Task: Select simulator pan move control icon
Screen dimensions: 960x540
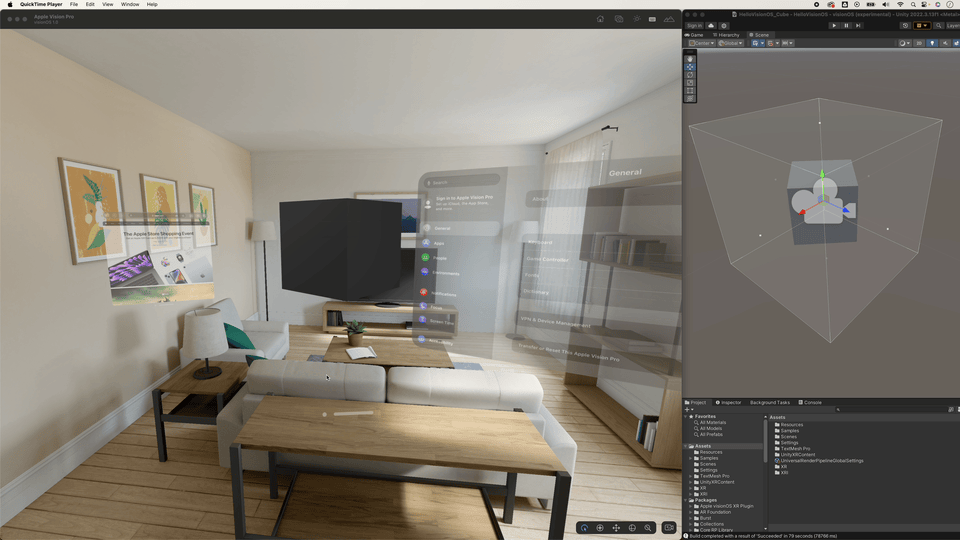Action: [616, 528]
